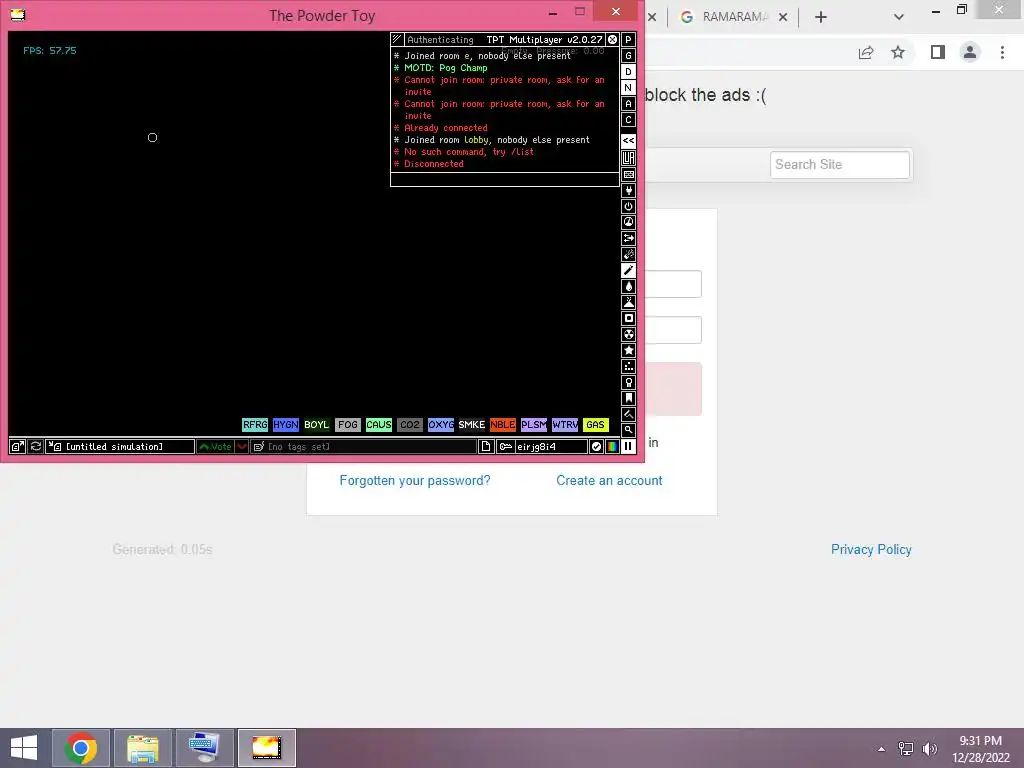Toggle the A ambient heat option

[x=628, y=104]
